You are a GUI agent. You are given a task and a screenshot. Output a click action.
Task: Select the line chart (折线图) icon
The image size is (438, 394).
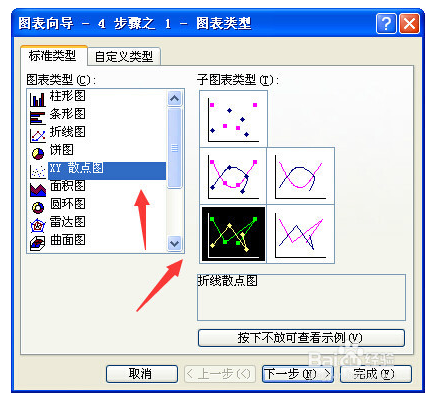click(x=37, y=135)
